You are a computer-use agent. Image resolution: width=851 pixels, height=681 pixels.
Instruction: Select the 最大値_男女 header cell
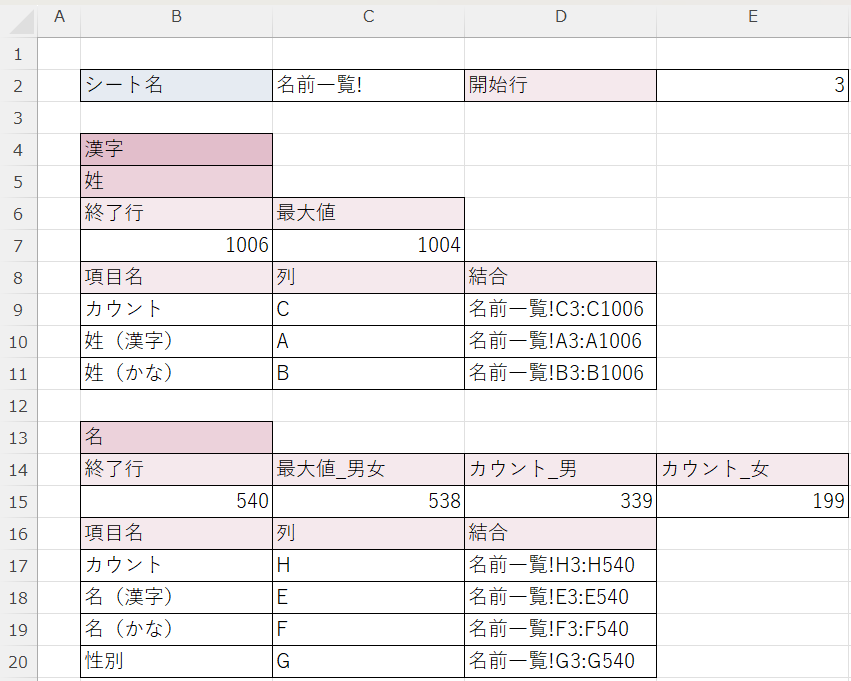(368, 469)
